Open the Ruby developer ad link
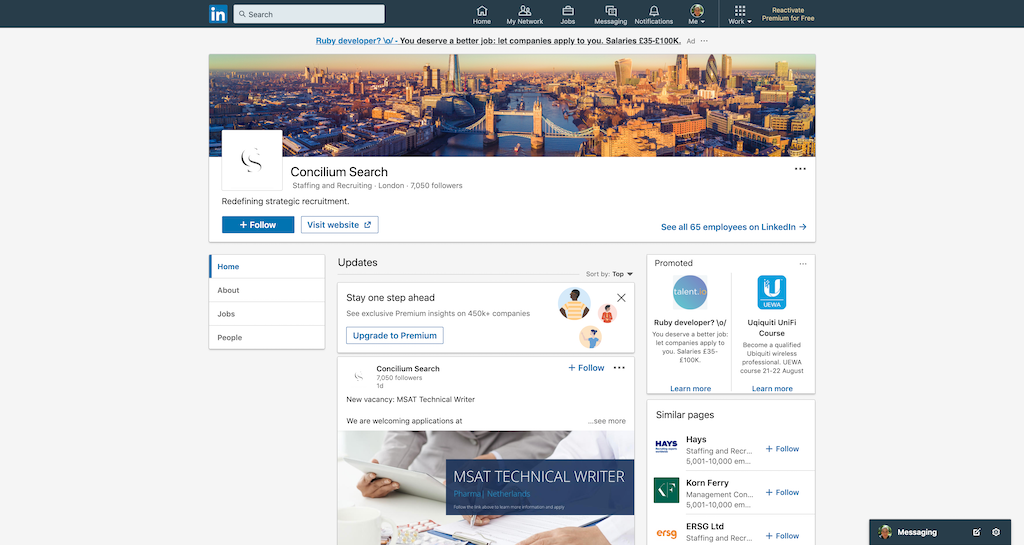 click(498, 40)
